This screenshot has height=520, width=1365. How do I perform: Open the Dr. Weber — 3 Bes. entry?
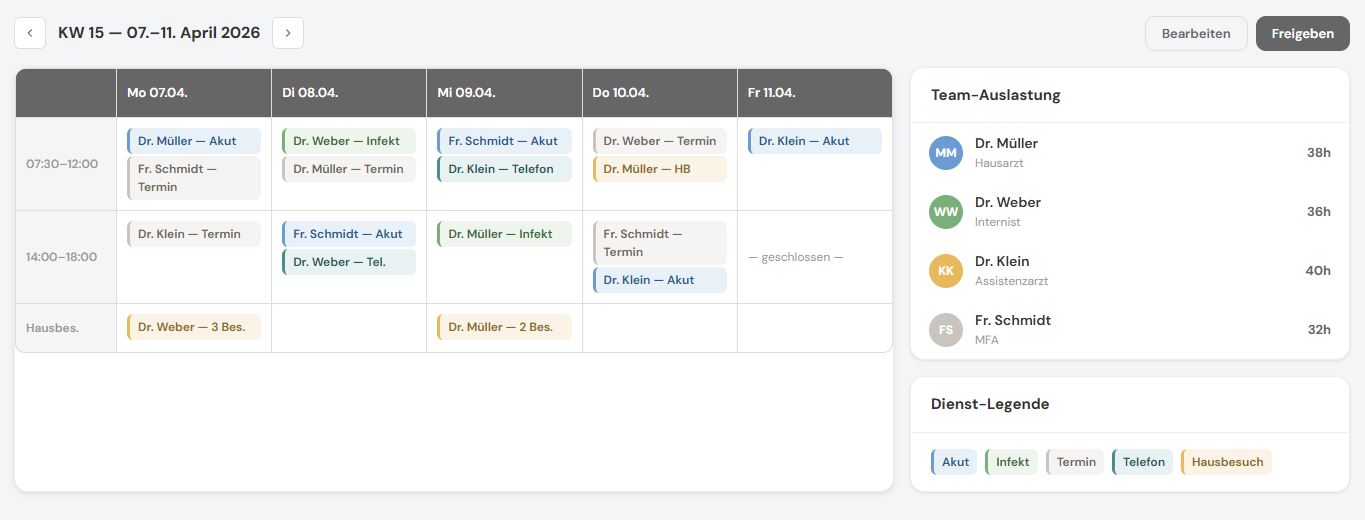click(194, 327)
